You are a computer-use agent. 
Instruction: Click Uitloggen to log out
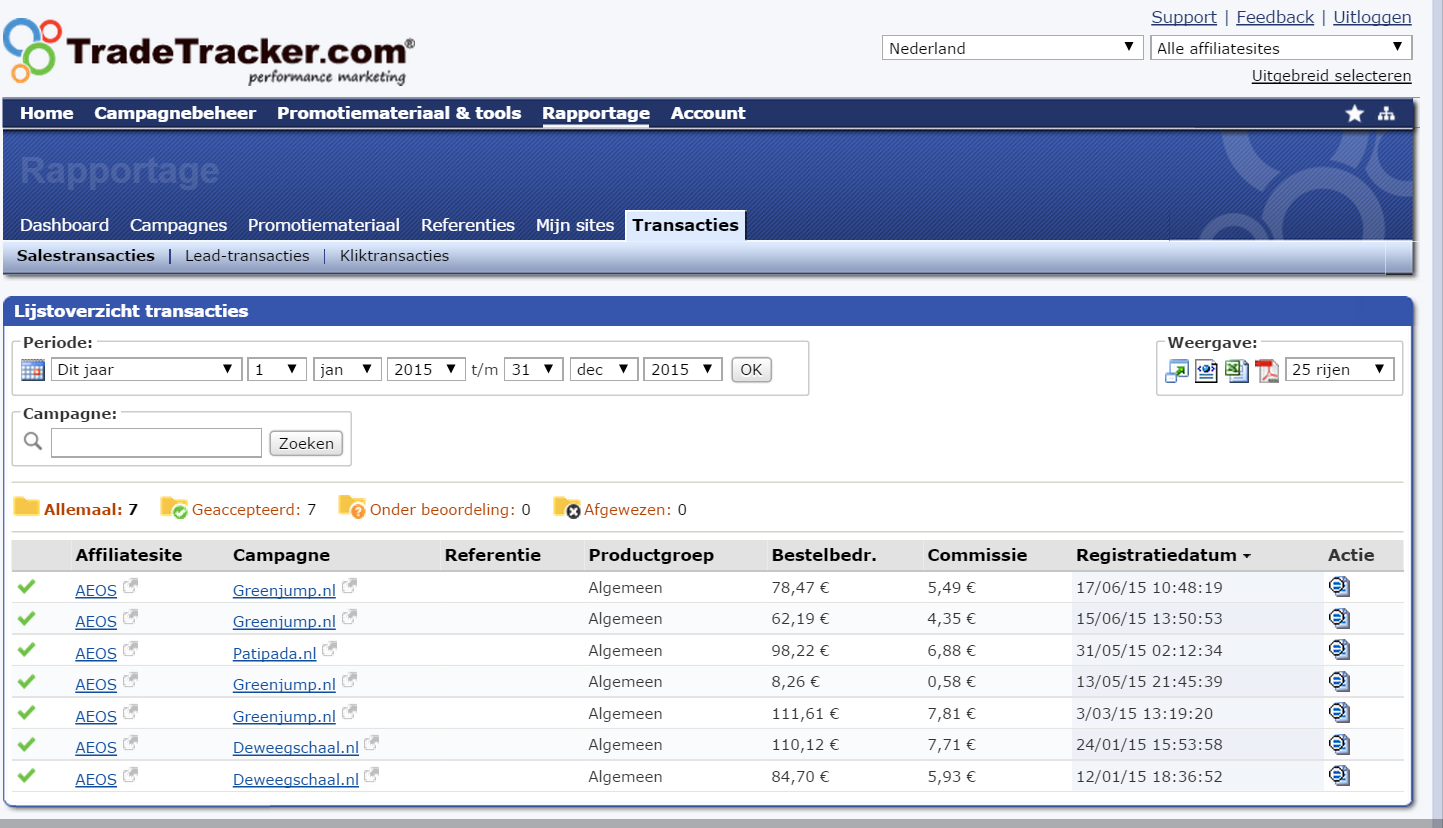point(1372,17)
